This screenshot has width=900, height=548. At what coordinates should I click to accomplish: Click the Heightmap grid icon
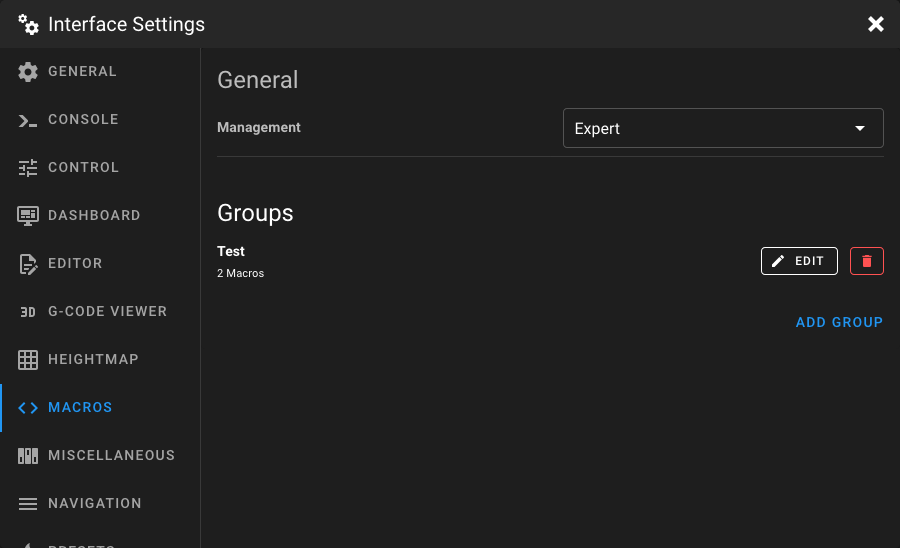point(28,360)
